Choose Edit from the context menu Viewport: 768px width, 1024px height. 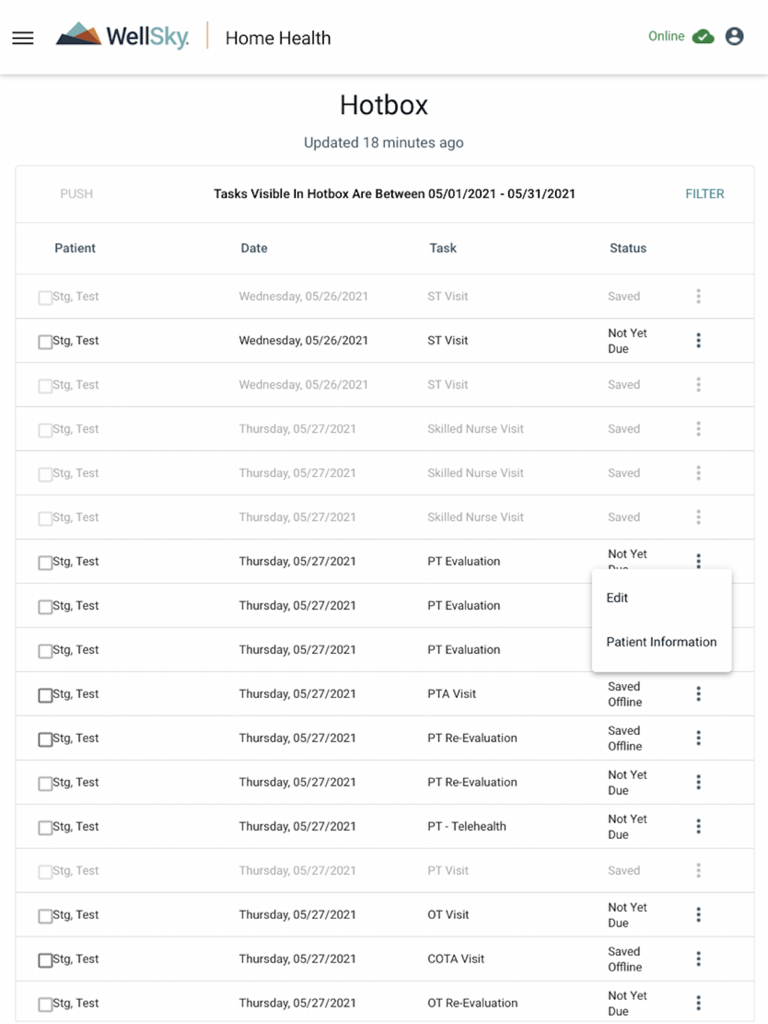[617, 598]
